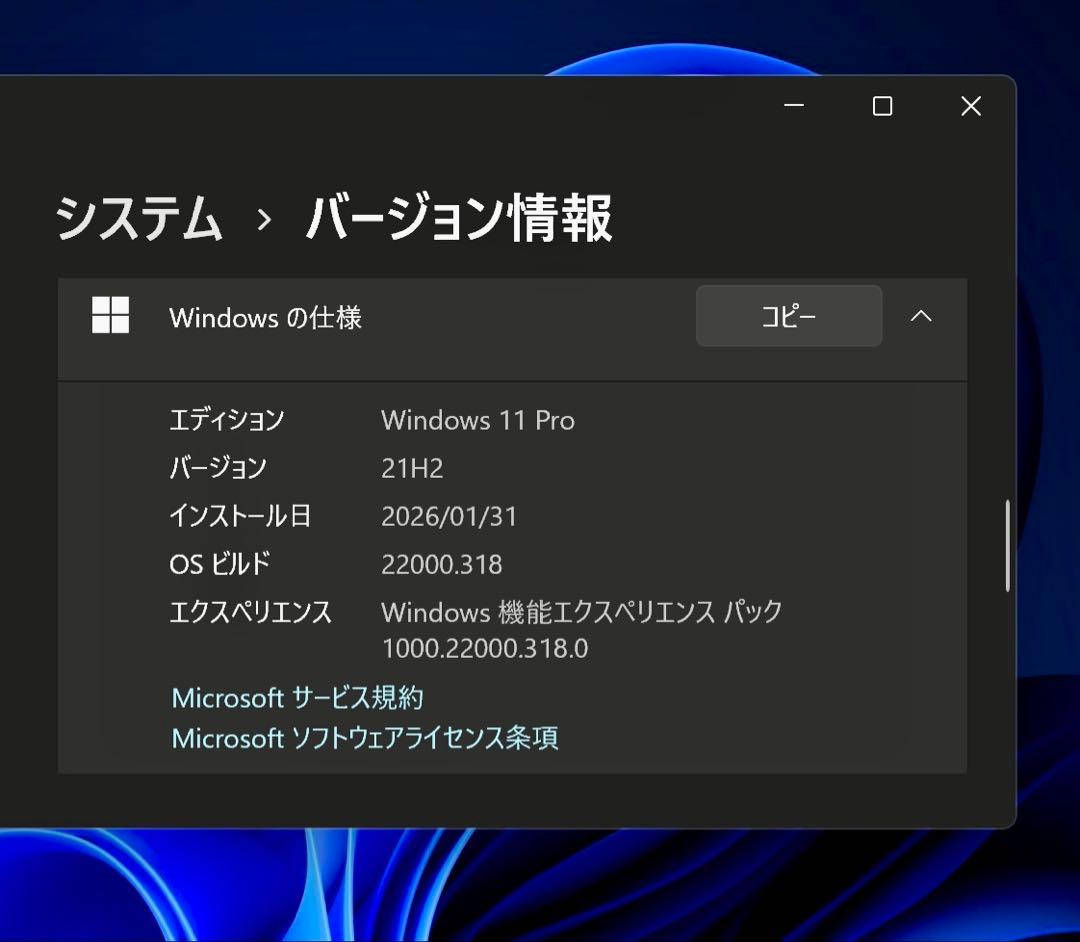Maximize the settings window

pos(882,106)
